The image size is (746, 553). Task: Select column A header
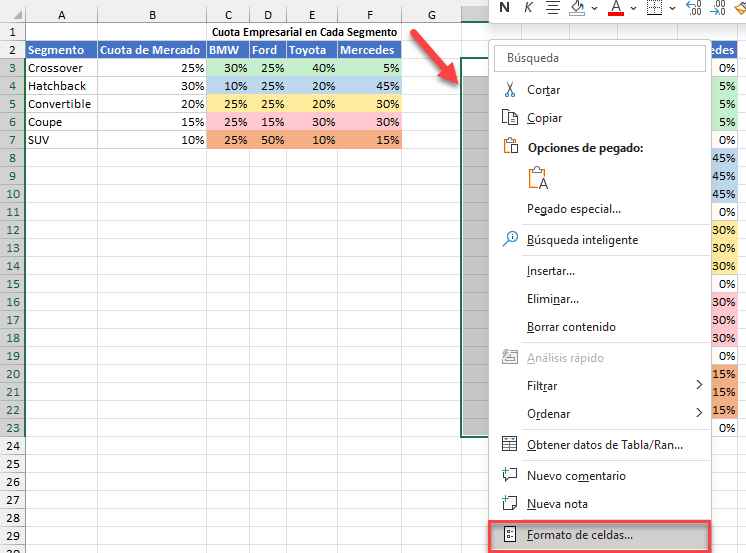click(61, 15)
